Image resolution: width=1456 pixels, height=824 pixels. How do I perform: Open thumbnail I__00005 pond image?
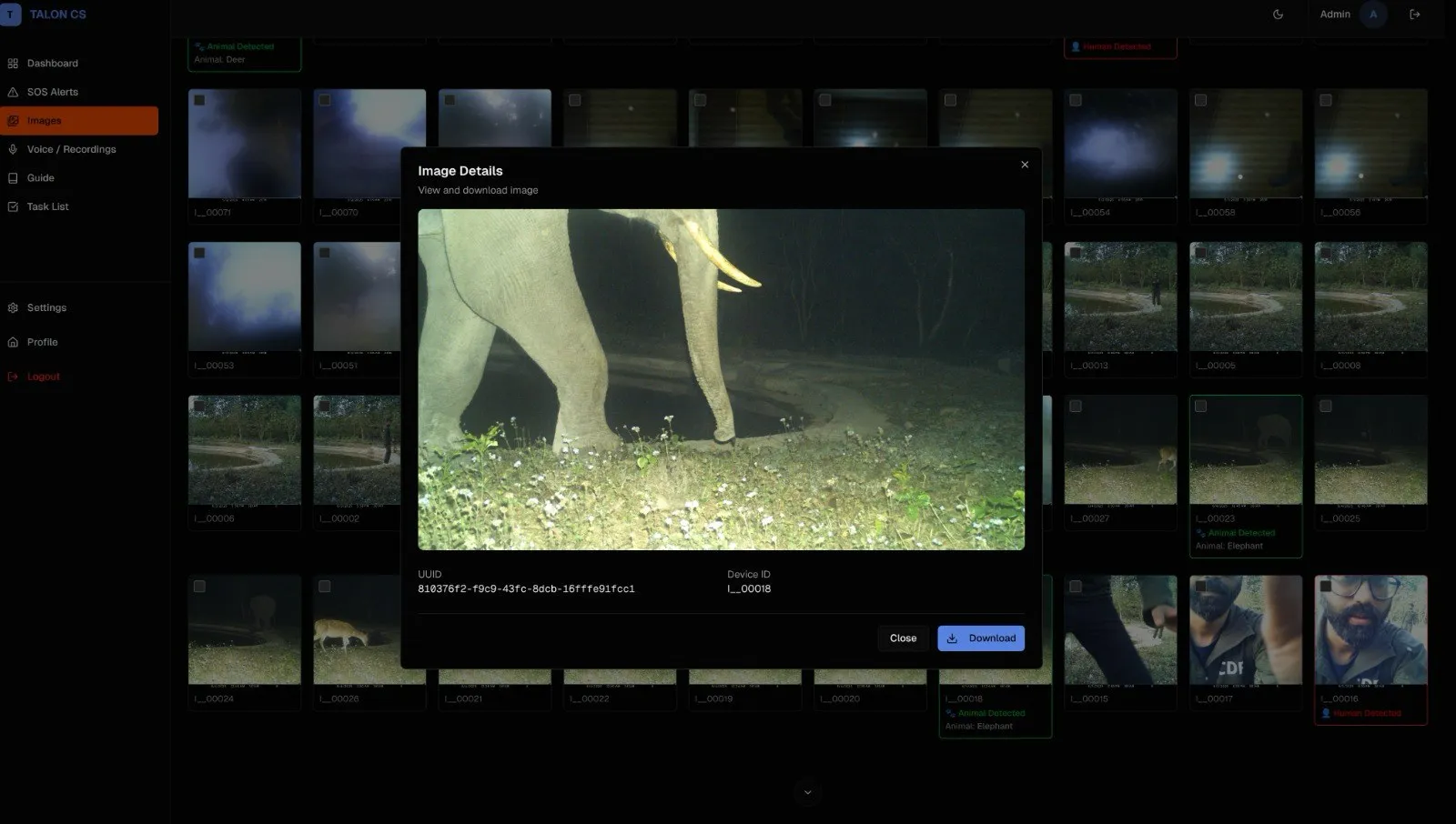1246,297
